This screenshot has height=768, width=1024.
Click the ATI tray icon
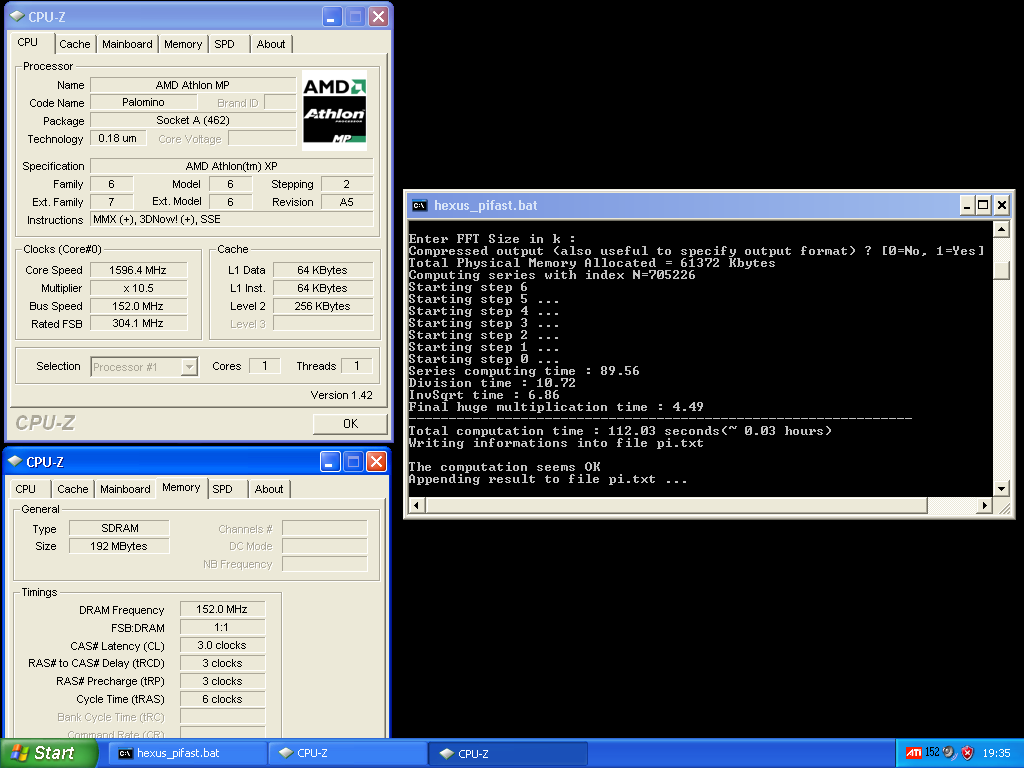(x=914, y=753)
